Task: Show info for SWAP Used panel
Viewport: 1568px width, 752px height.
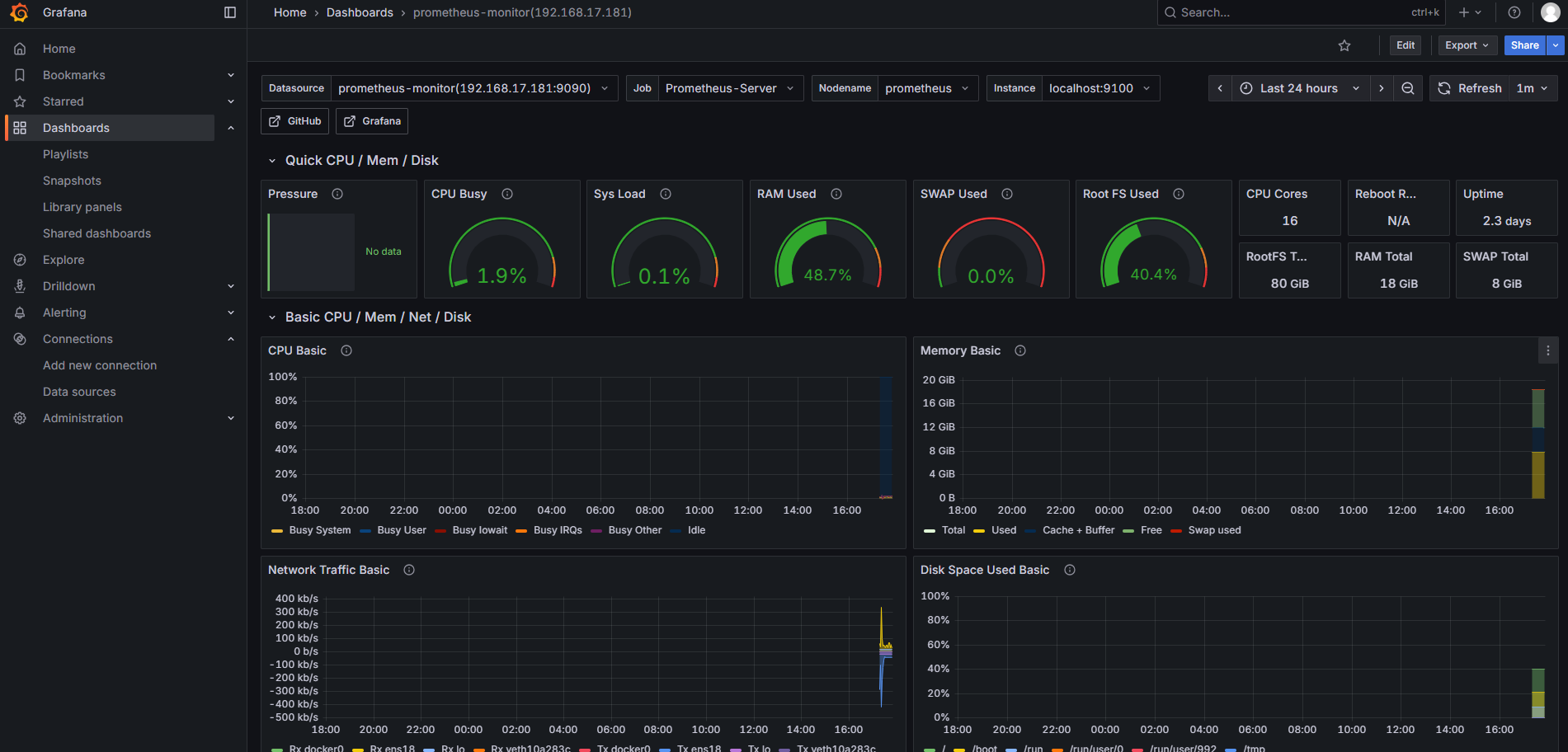Action: [1007, 194]
